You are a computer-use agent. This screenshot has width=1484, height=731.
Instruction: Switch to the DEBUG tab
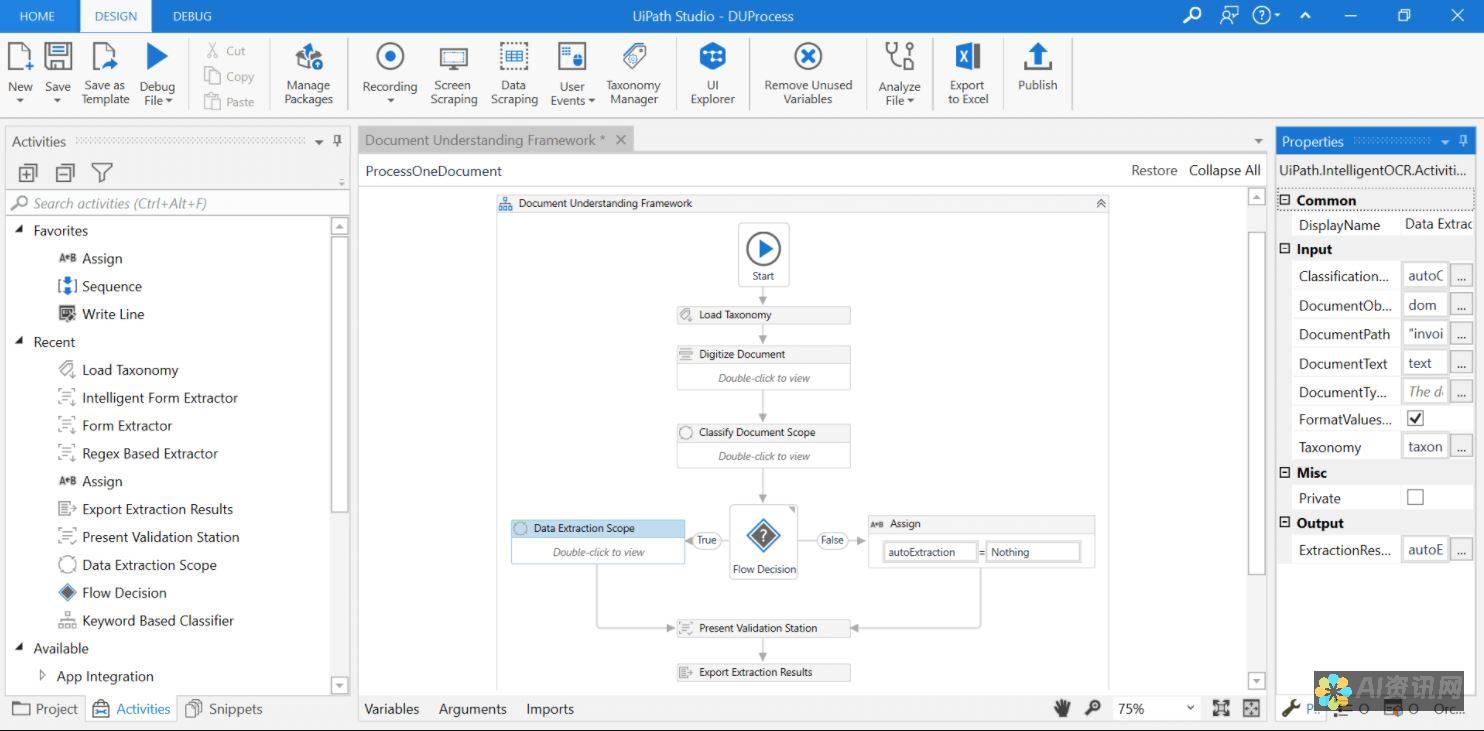[x=192, y=16]
